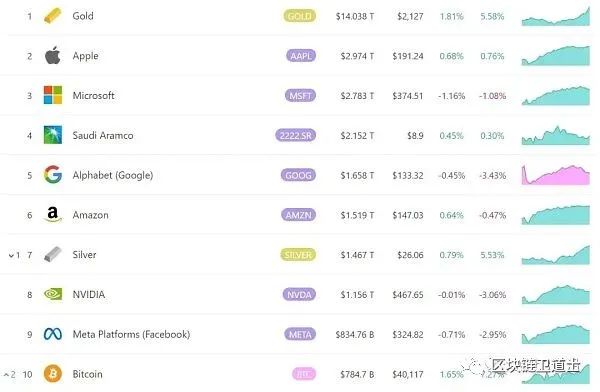This screenshot has width=600, height=392.
Task: Click the NVIDIA eye logo
Action: [x=53, y=294]
